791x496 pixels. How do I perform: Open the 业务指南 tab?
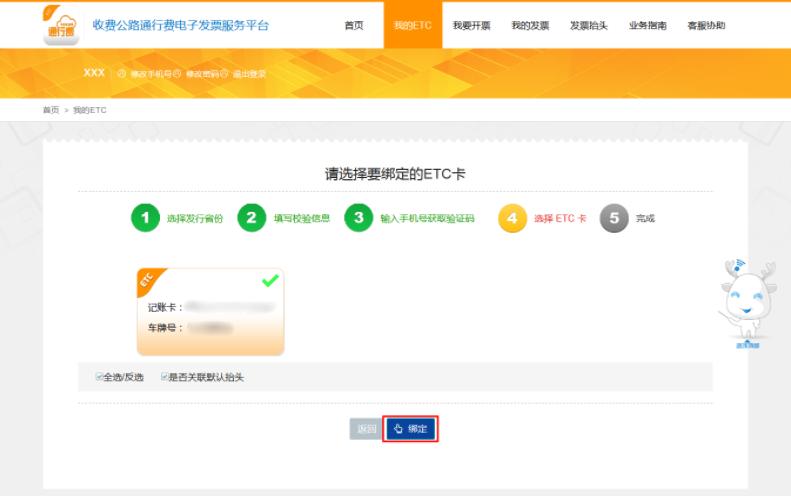(648, 25)
